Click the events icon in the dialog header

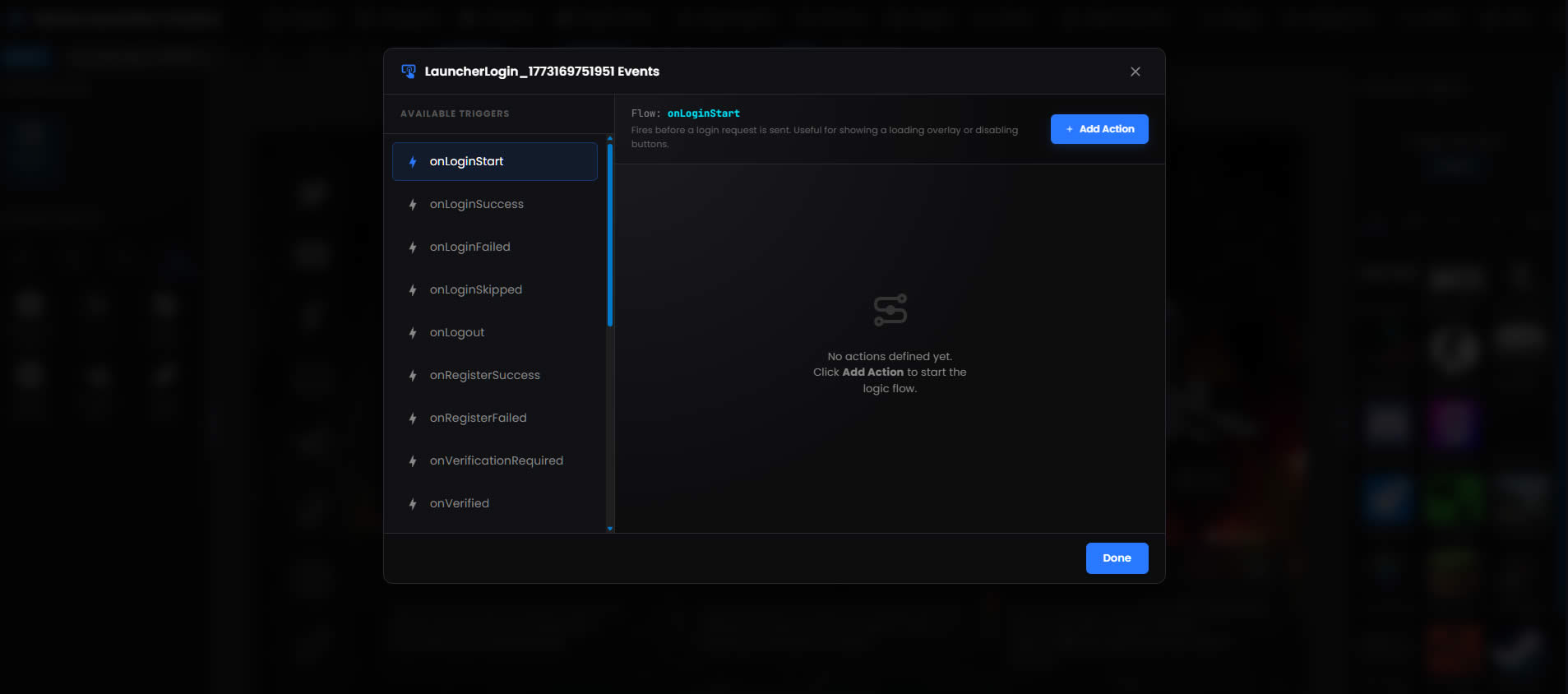[x=408, y=72]
